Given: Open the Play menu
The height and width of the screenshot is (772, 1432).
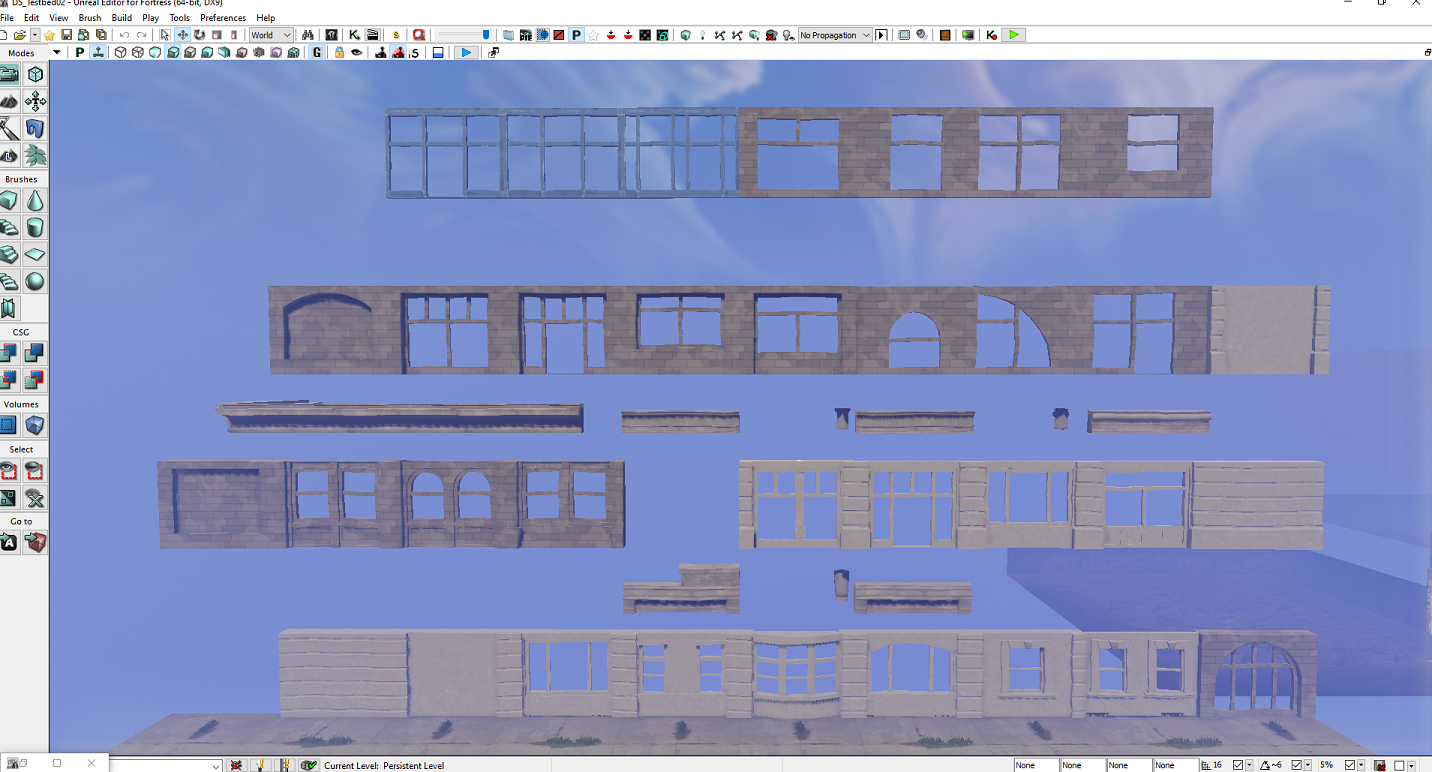Looking at the screenshot, I should tap(151, 18).
